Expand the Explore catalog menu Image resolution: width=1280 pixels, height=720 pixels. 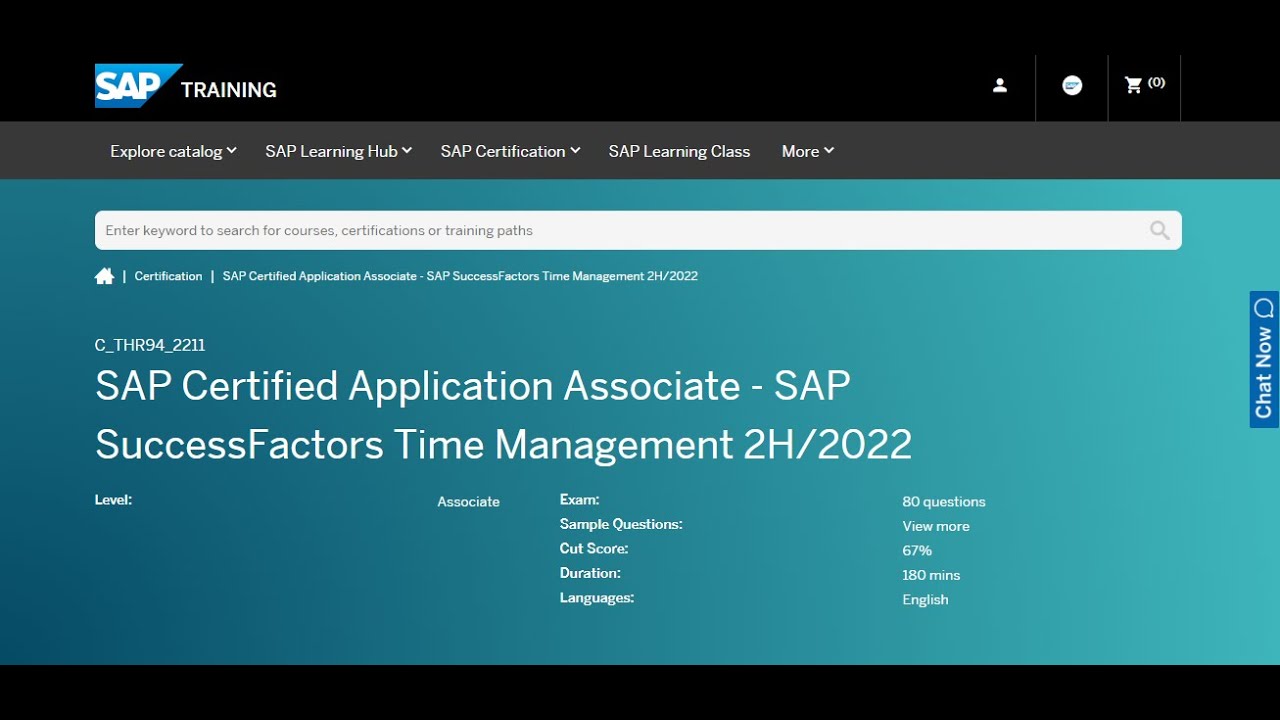(173, 151)
